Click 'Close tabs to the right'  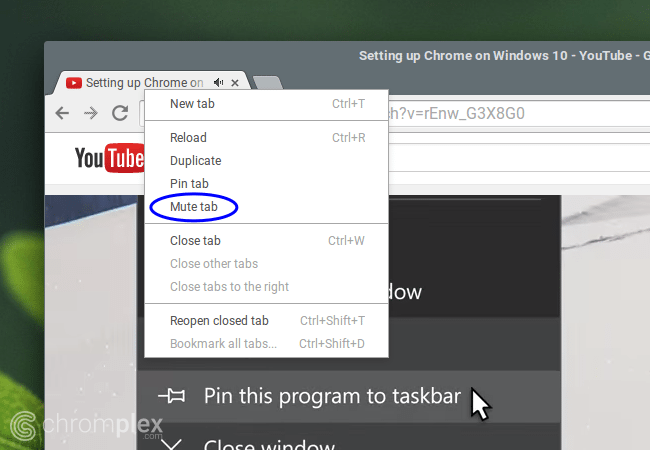(x=267, y=287)
